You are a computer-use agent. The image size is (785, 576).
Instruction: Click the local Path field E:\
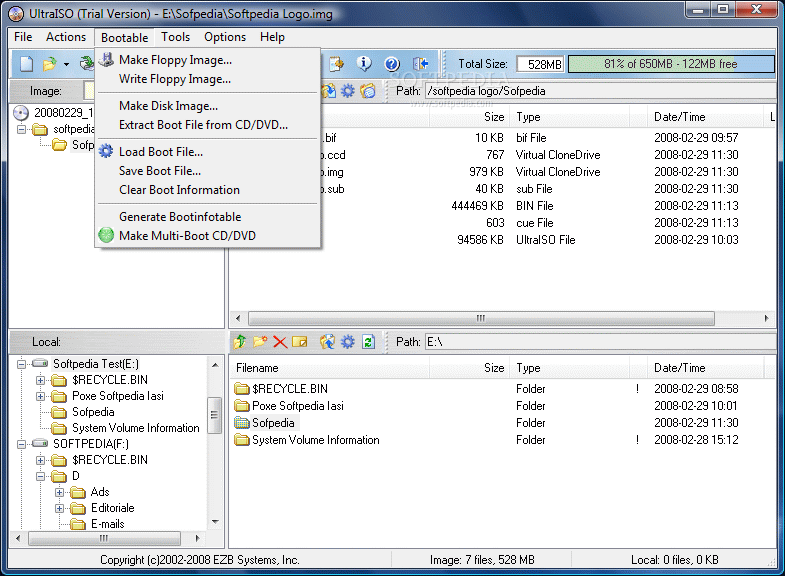pos(599,342)
